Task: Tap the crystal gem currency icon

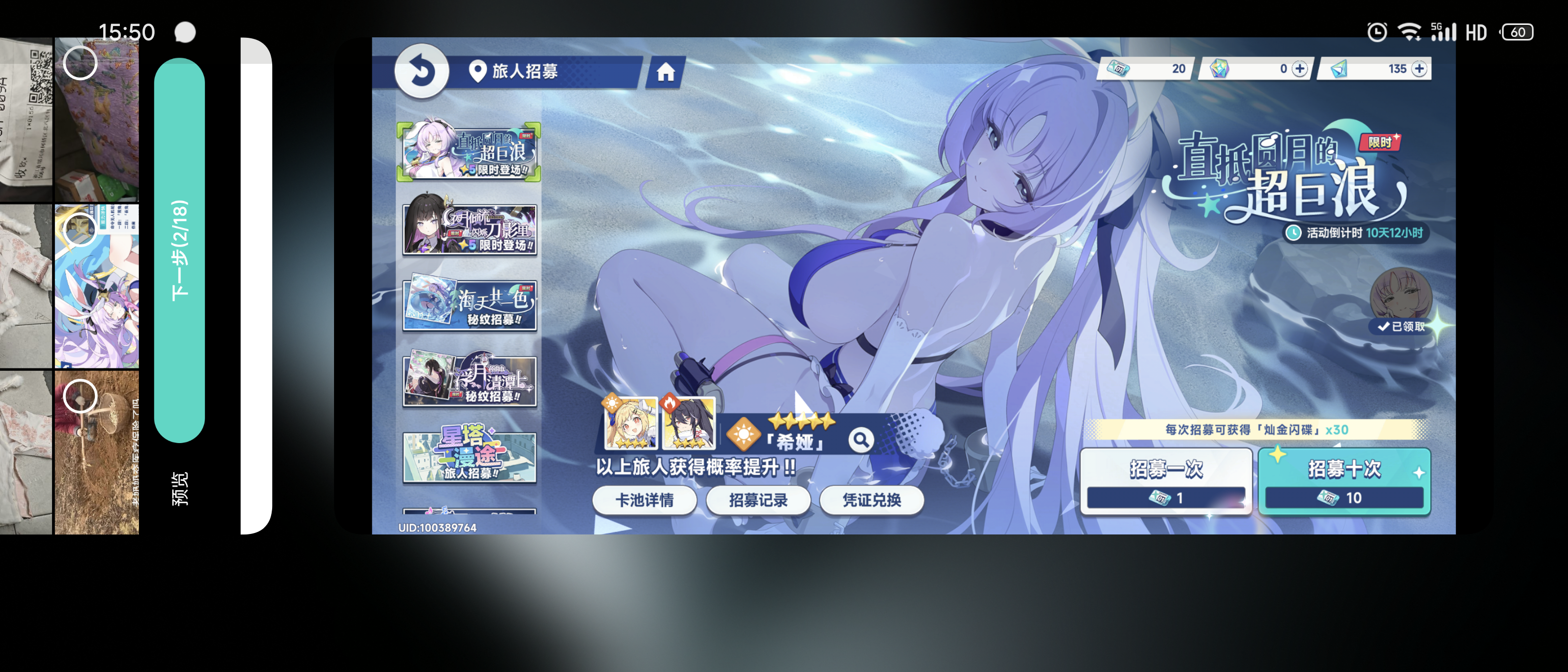Action: pos(1219,69)
